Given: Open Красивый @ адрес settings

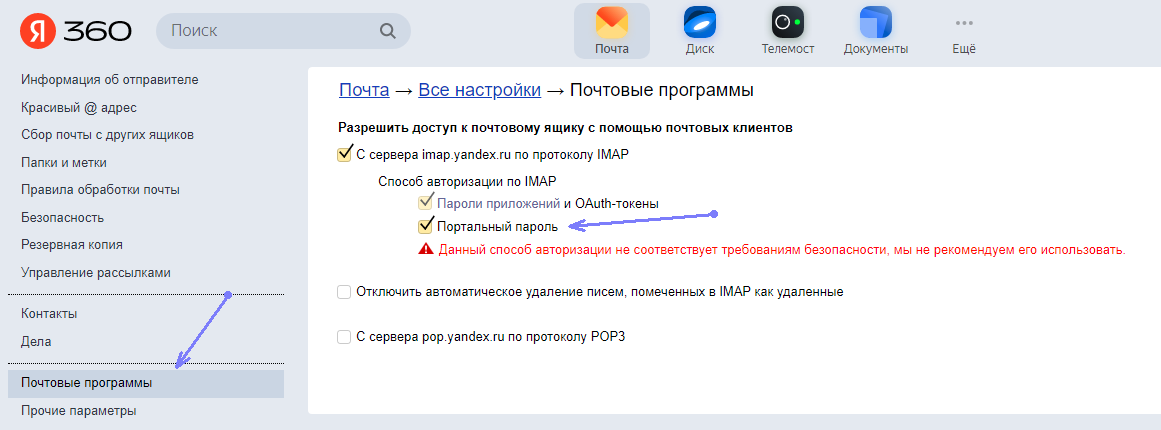Looking at the screenshot, I should 79,108.
